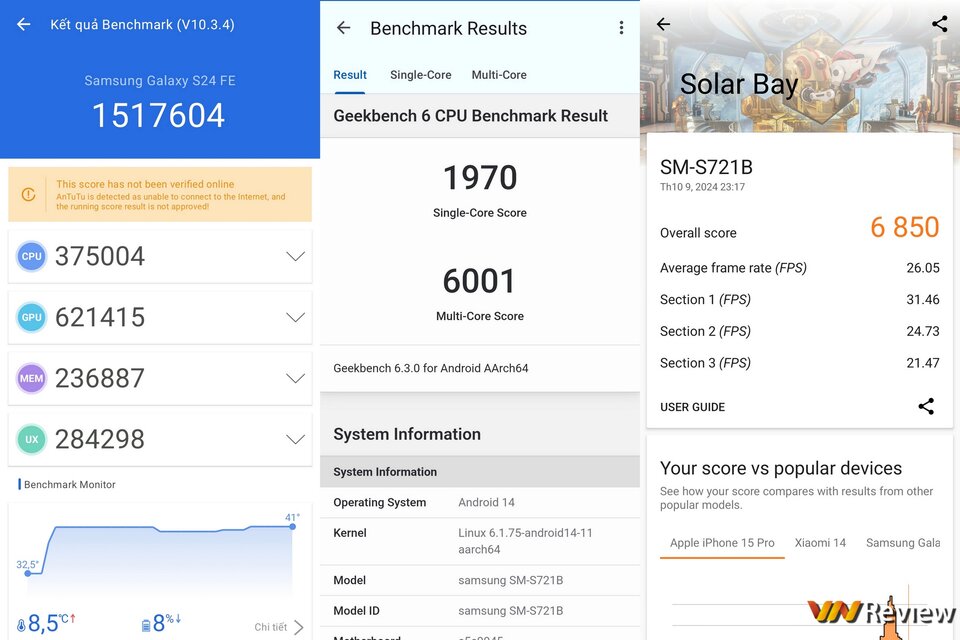This screenshot has height=640, width=960.
Task: Share Solar Bay result from header
Action: [x=939, y=24]
